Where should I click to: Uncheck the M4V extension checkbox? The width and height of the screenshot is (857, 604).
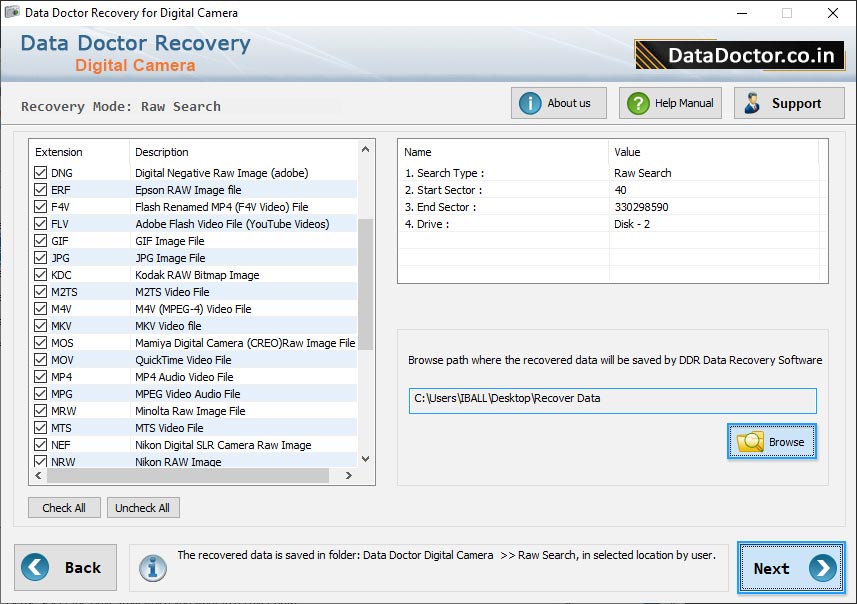40,308
